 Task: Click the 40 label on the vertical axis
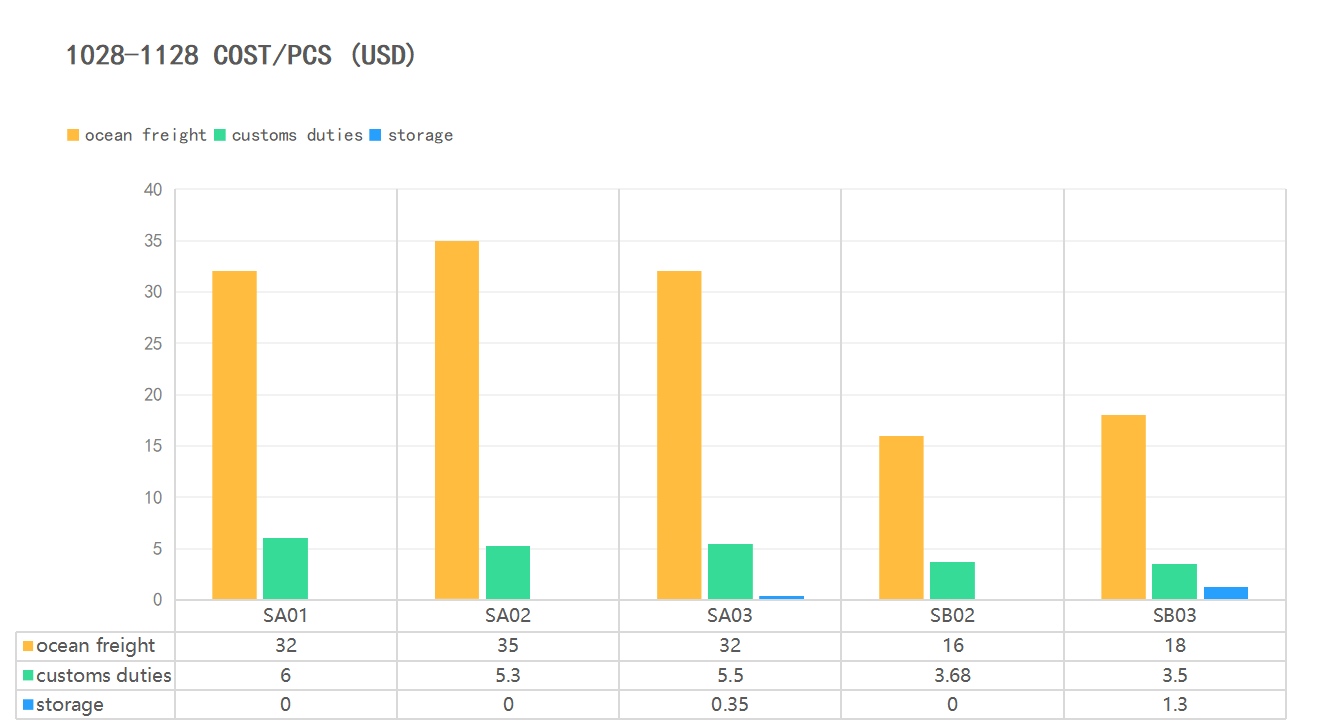(152, 190)
